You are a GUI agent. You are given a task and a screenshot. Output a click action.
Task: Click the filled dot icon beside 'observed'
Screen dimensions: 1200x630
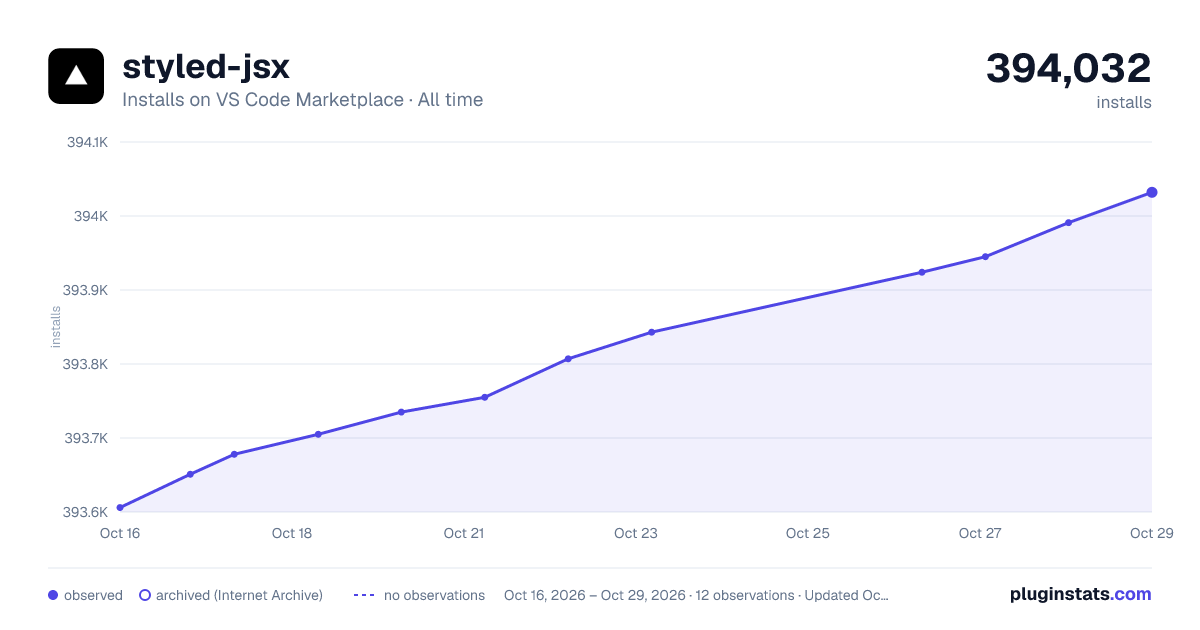click(53, 595)
